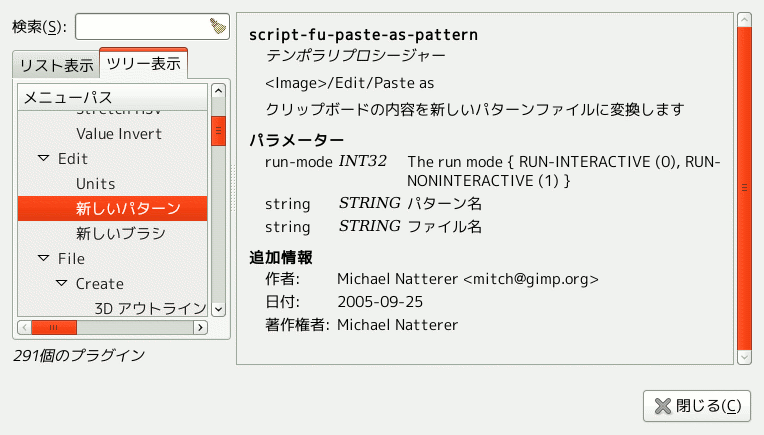Select the ツリー表示 tab

143,63
